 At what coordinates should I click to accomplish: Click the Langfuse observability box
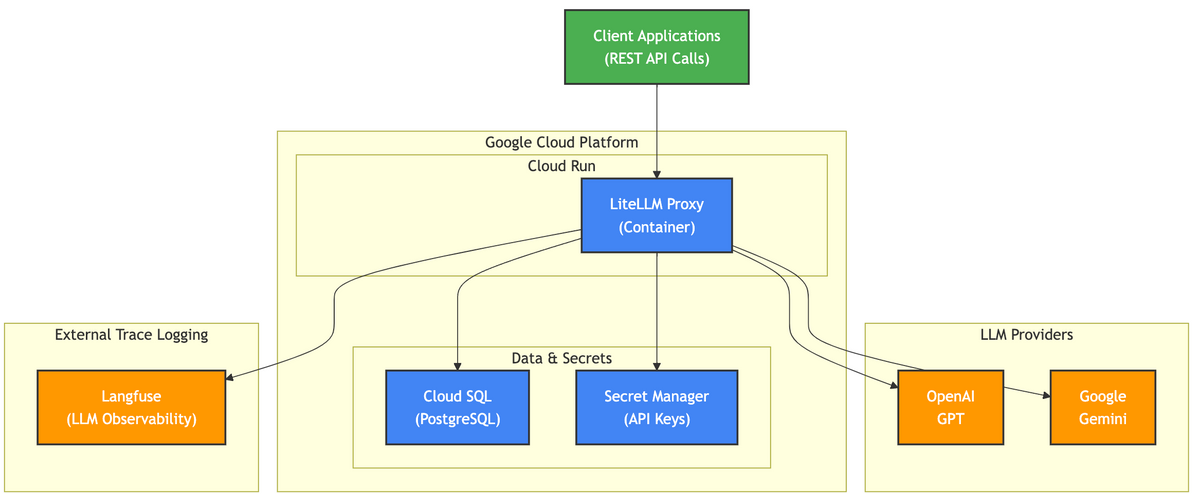(x=131, y=407)
